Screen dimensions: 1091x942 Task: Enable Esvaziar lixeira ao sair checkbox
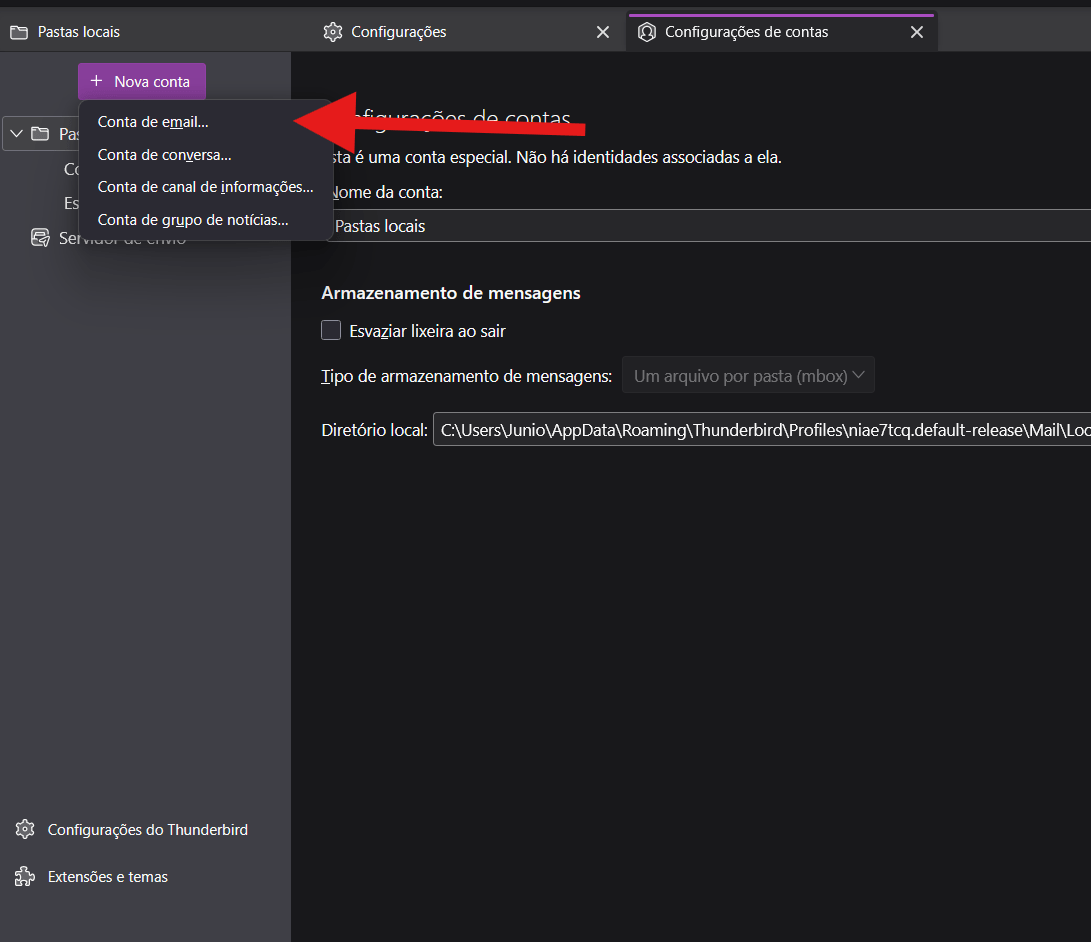coord(331,330)
